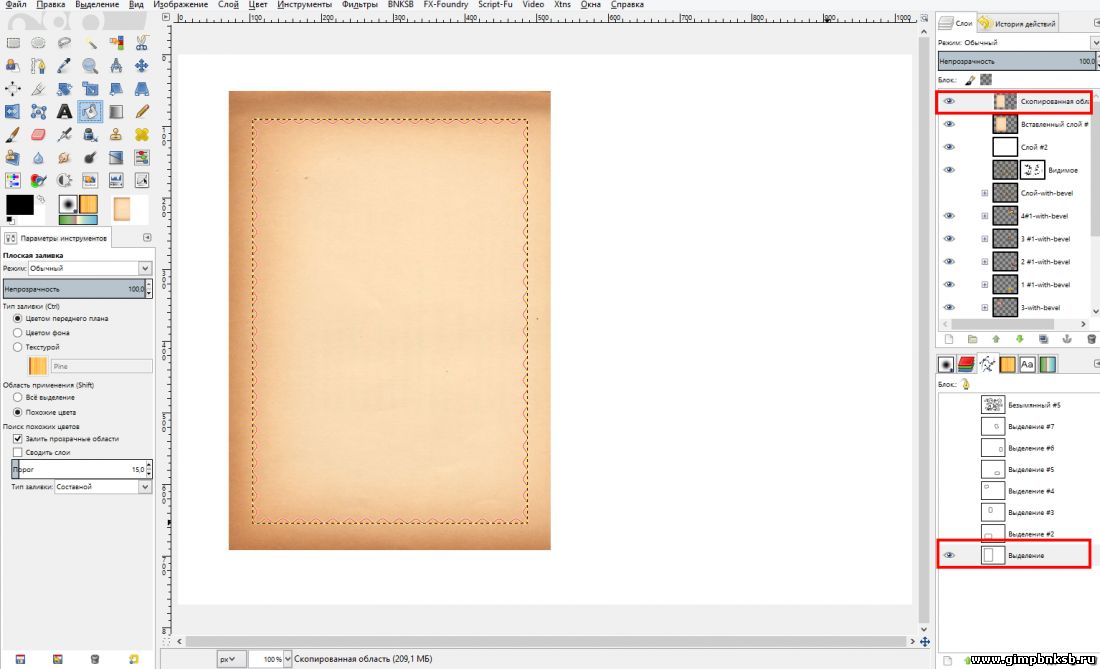Select the Zoom magnifier tool
The width and height of the screenshot is (1100, 669).
(90, 66)
